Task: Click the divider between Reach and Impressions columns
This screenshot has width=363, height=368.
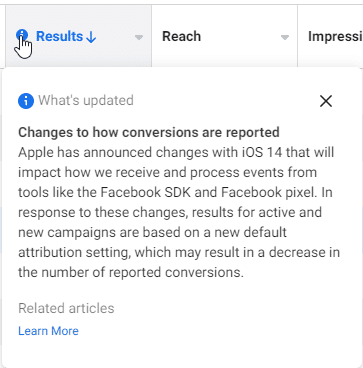Action: tap(297, 36)
